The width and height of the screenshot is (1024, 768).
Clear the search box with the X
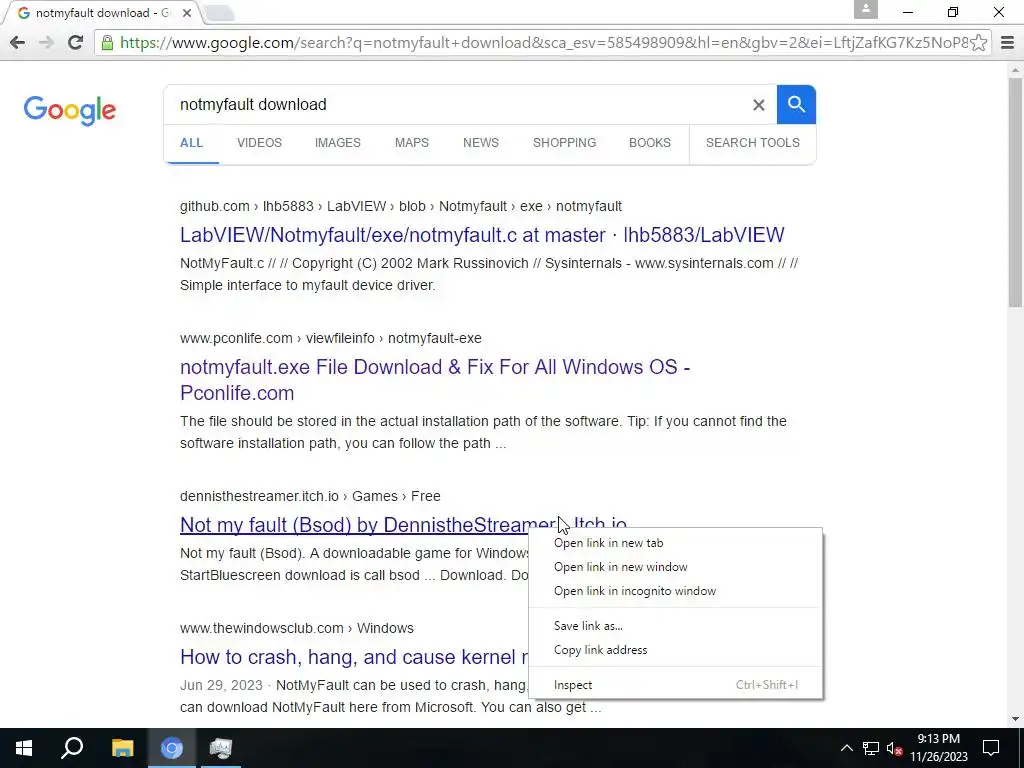coord(758,104)
